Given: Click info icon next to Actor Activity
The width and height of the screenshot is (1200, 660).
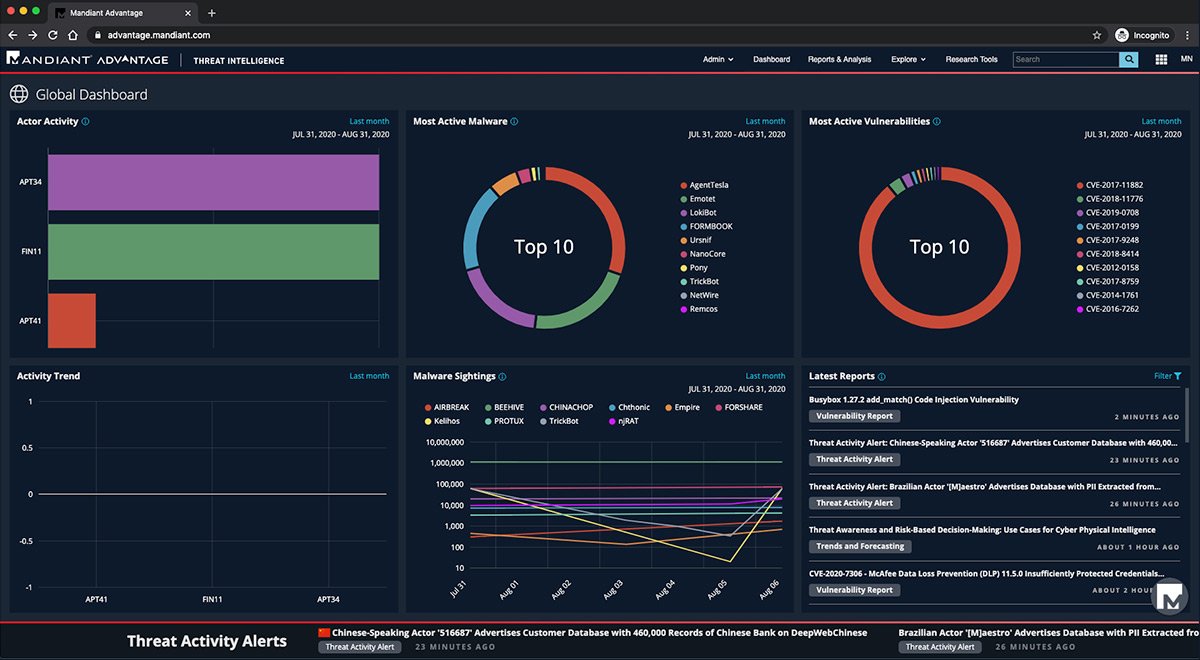Looking at the screenshot, I should [x=85, y=122].
